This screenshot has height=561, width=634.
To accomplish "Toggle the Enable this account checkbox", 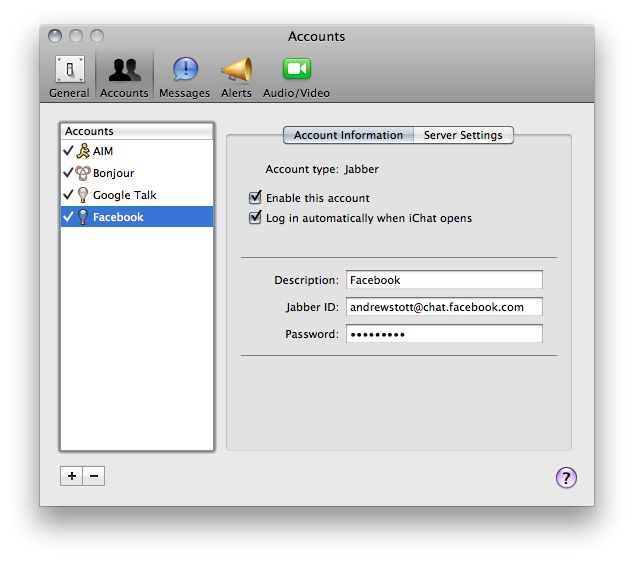I will point(256,198).
